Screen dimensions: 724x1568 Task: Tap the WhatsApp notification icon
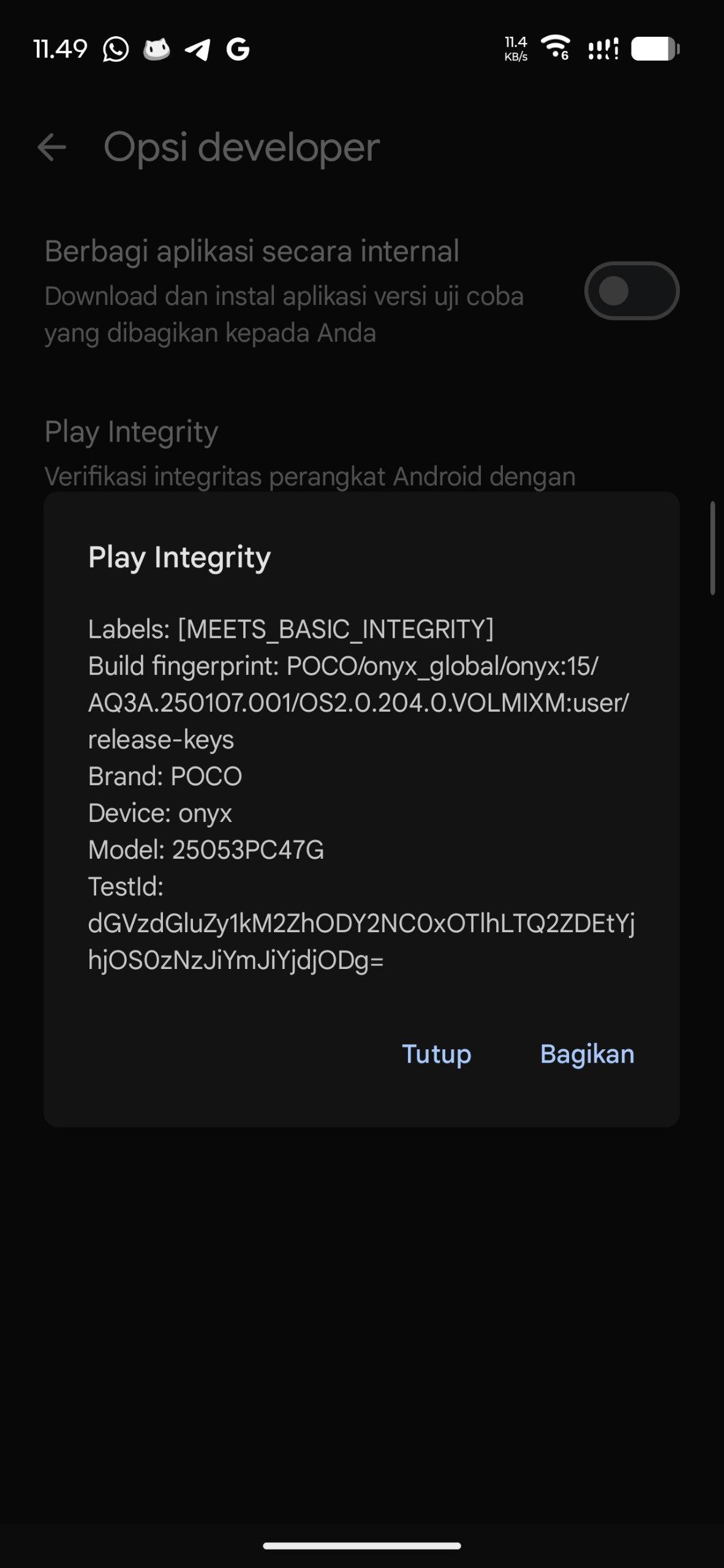coord(116,49)
